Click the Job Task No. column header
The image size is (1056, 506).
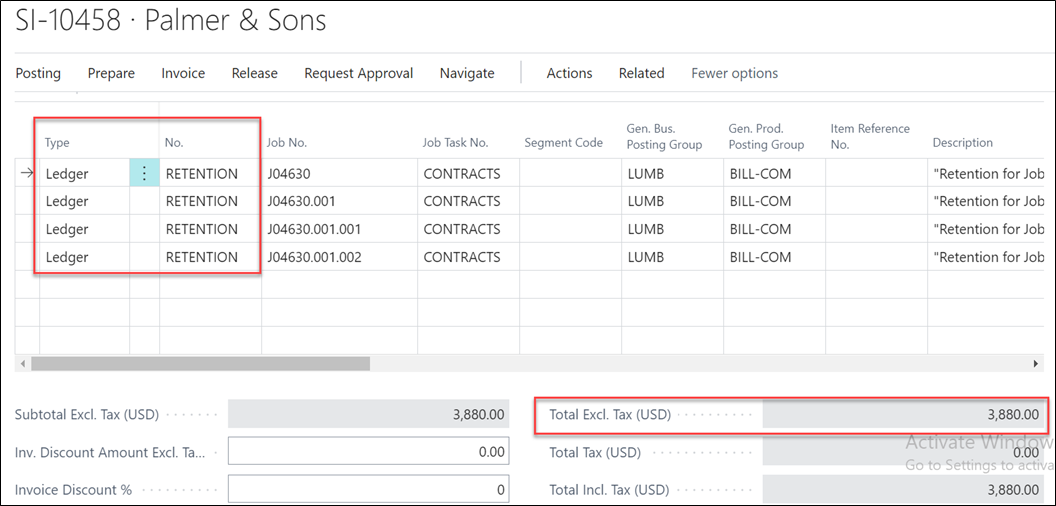[456, 143]
